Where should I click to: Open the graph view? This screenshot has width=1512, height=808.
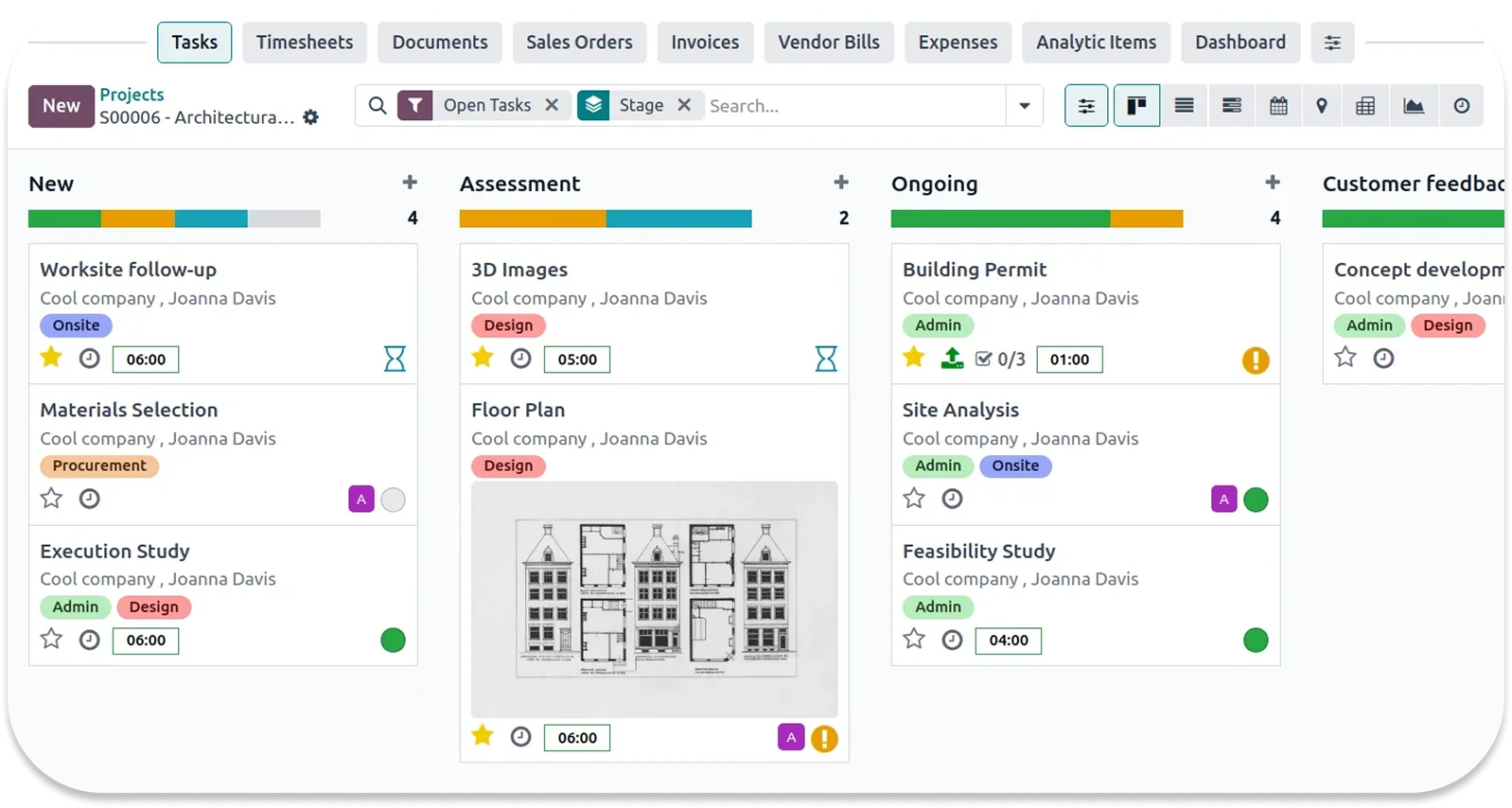tap(1414, 106)
